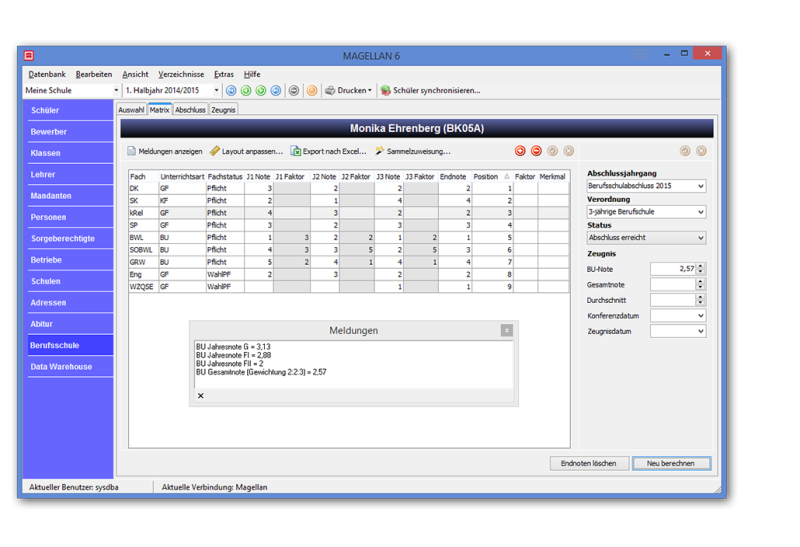Click grayed confirm check icon above table
Image resolution: width=800 pixels, height=547 pixels.
553,151
